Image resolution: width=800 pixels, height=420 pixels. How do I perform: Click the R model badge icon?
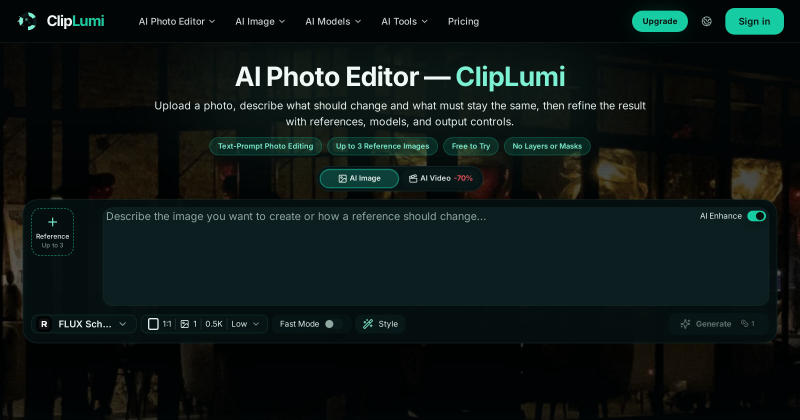pos(44,324)
